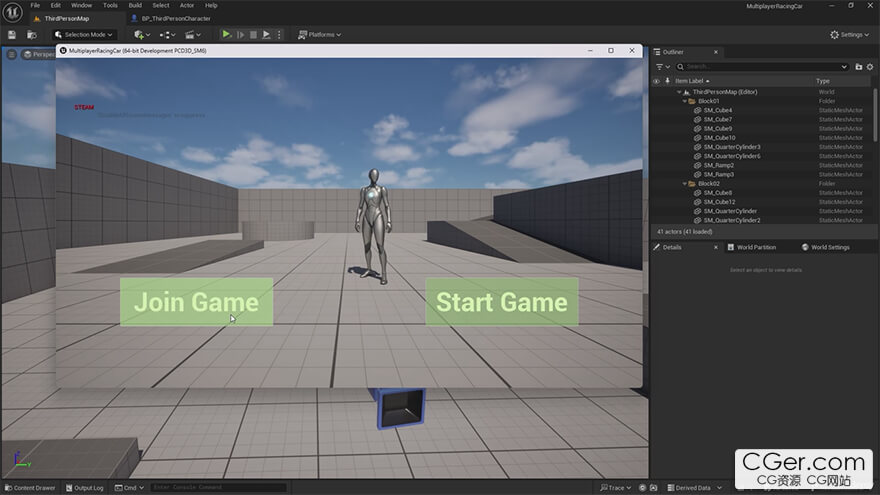Open the Output Log
Image resolution: width=880 pixels, height=495 pixels.
click(x=85, y=488)
